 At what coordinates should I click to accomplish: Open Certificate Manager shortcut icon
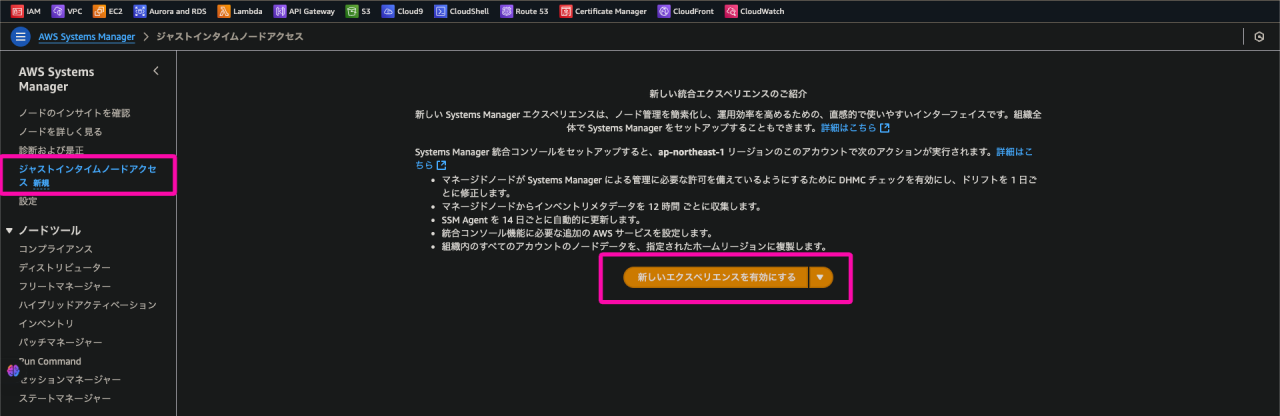click(x=566, y=11)
